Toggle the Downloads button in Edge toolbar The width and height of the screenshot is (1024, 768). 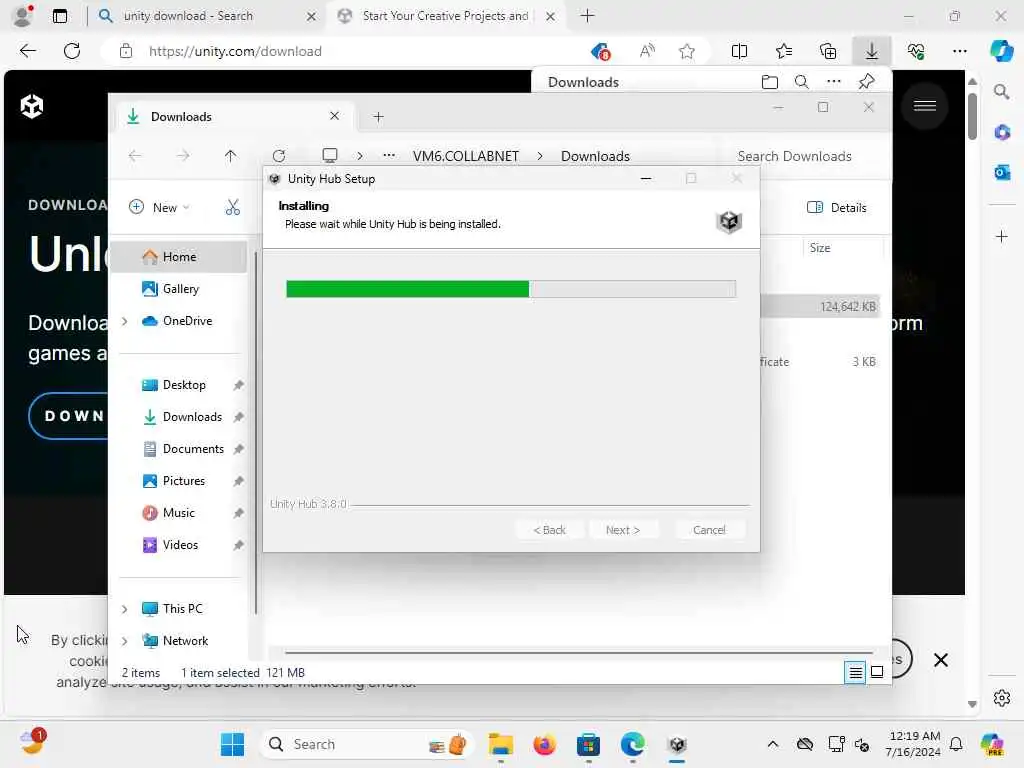[x=872, y=51]
